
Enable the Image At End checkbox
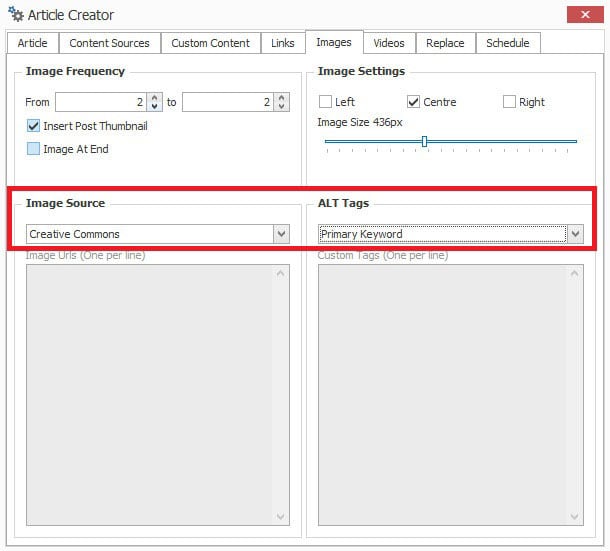tap(33, 149)
